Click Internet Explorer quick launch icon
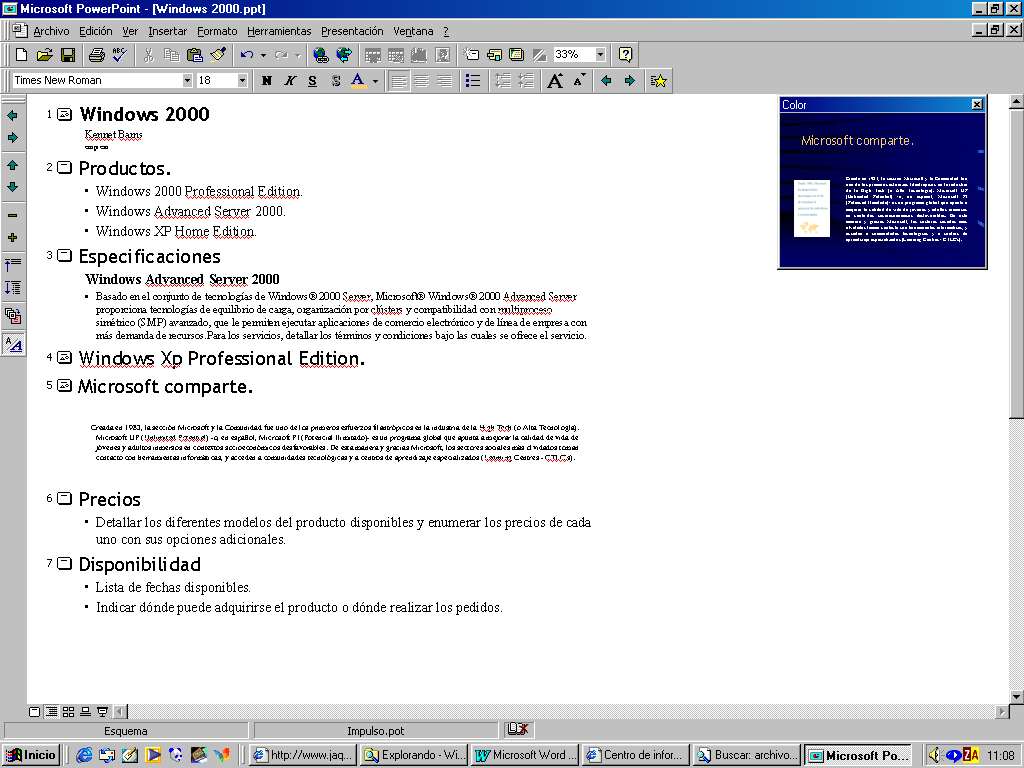The image size is (1024, 768). click(84, 755)
